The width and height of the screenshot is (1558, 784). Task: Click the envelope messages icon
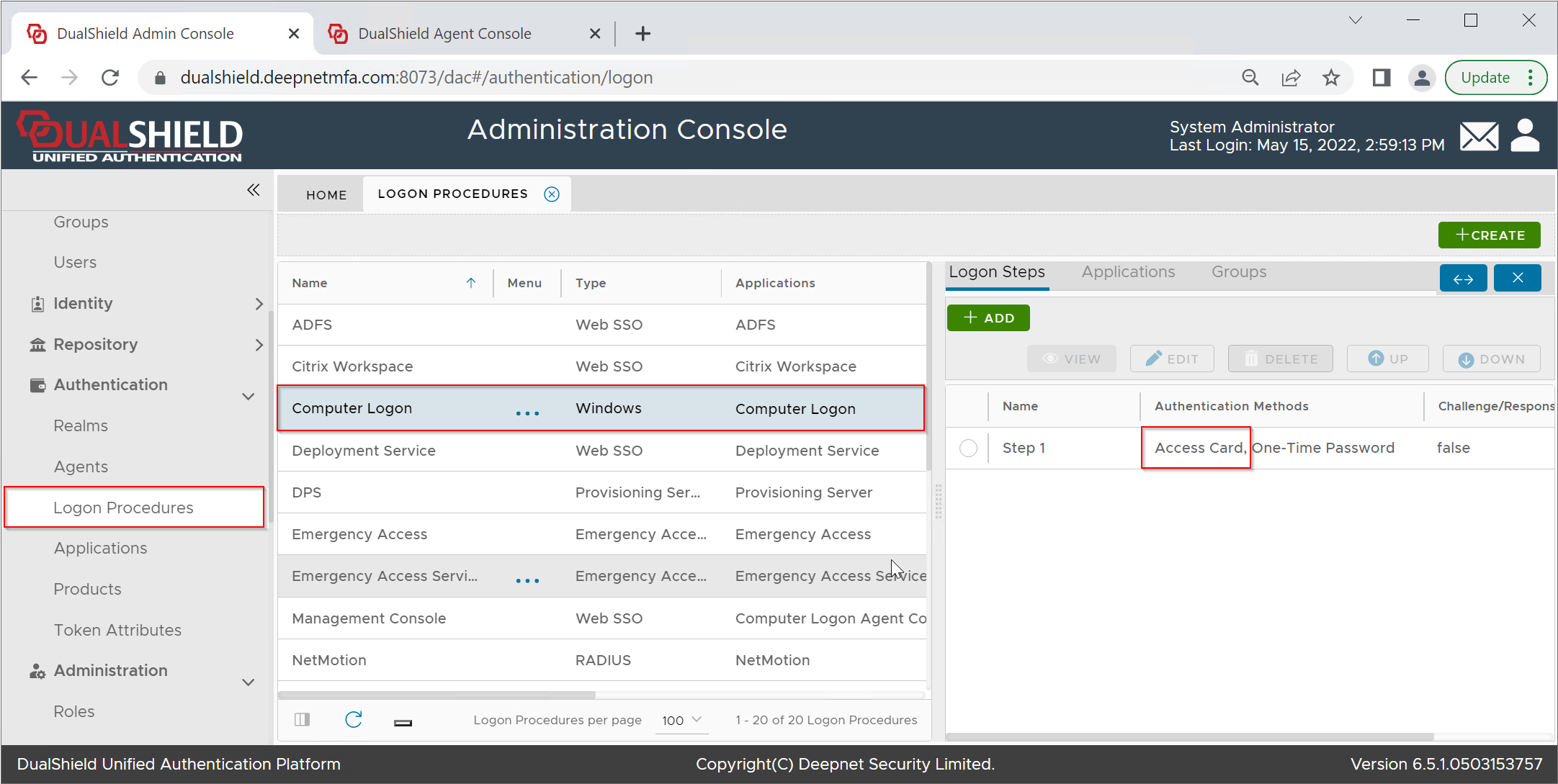click(x=1478, y=135)
